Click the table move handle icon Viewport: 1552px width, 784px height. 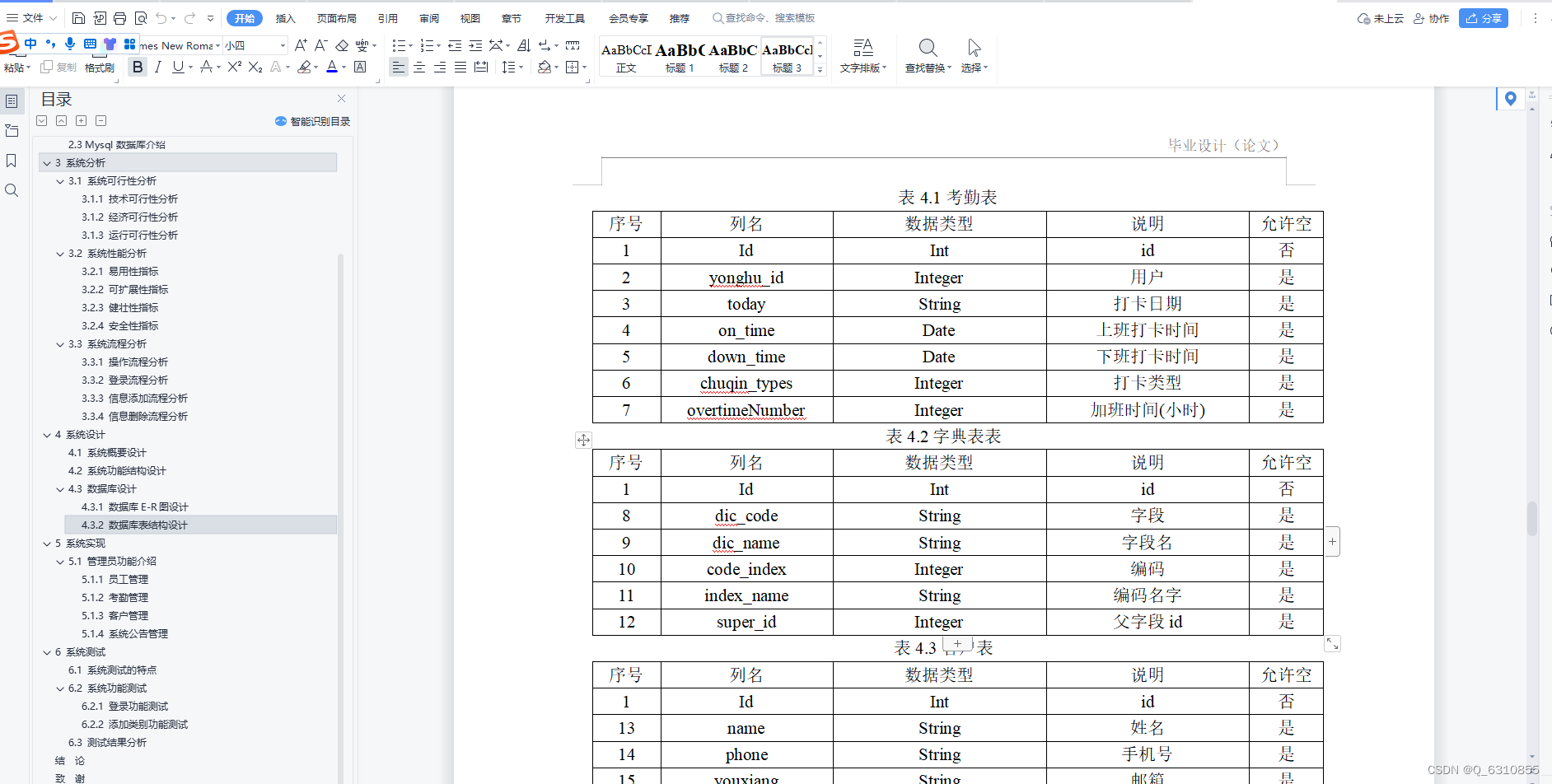point(583,440)
